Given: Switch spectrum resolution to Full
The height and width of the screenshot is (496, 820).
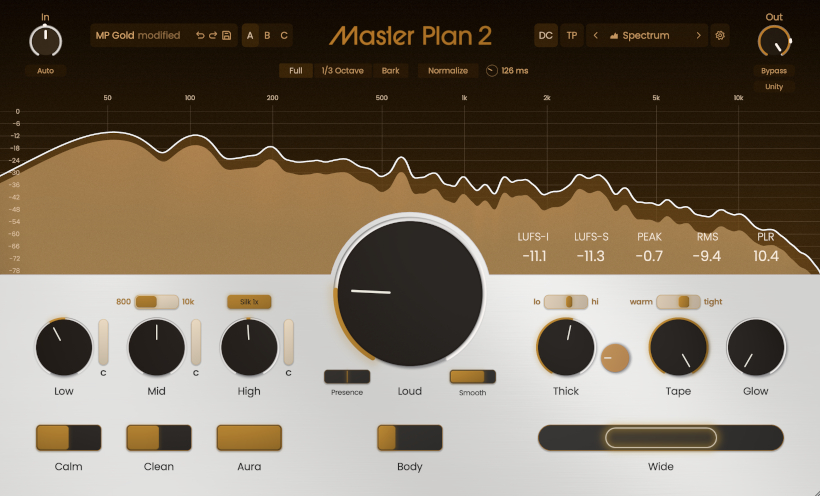Looking at the screenshot, I should tap(296, 71).
